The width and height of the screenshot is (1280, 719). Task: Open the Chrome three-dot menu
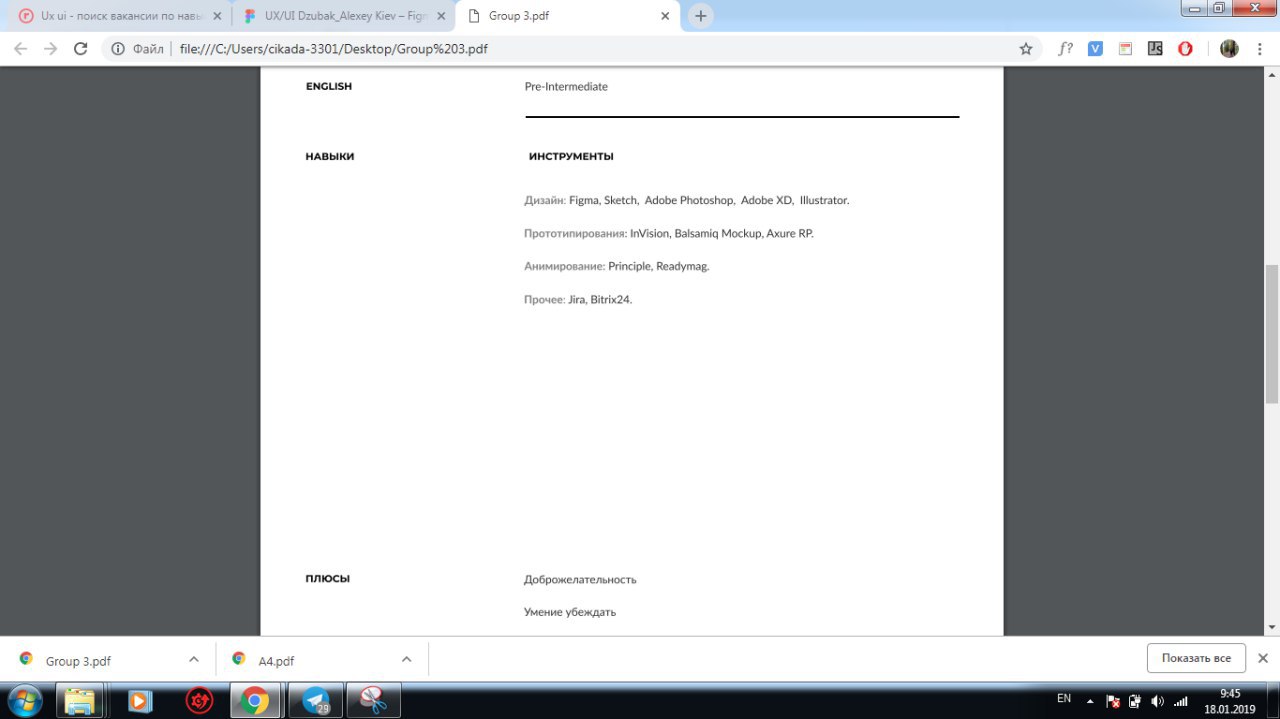(x=1259, y=48)
